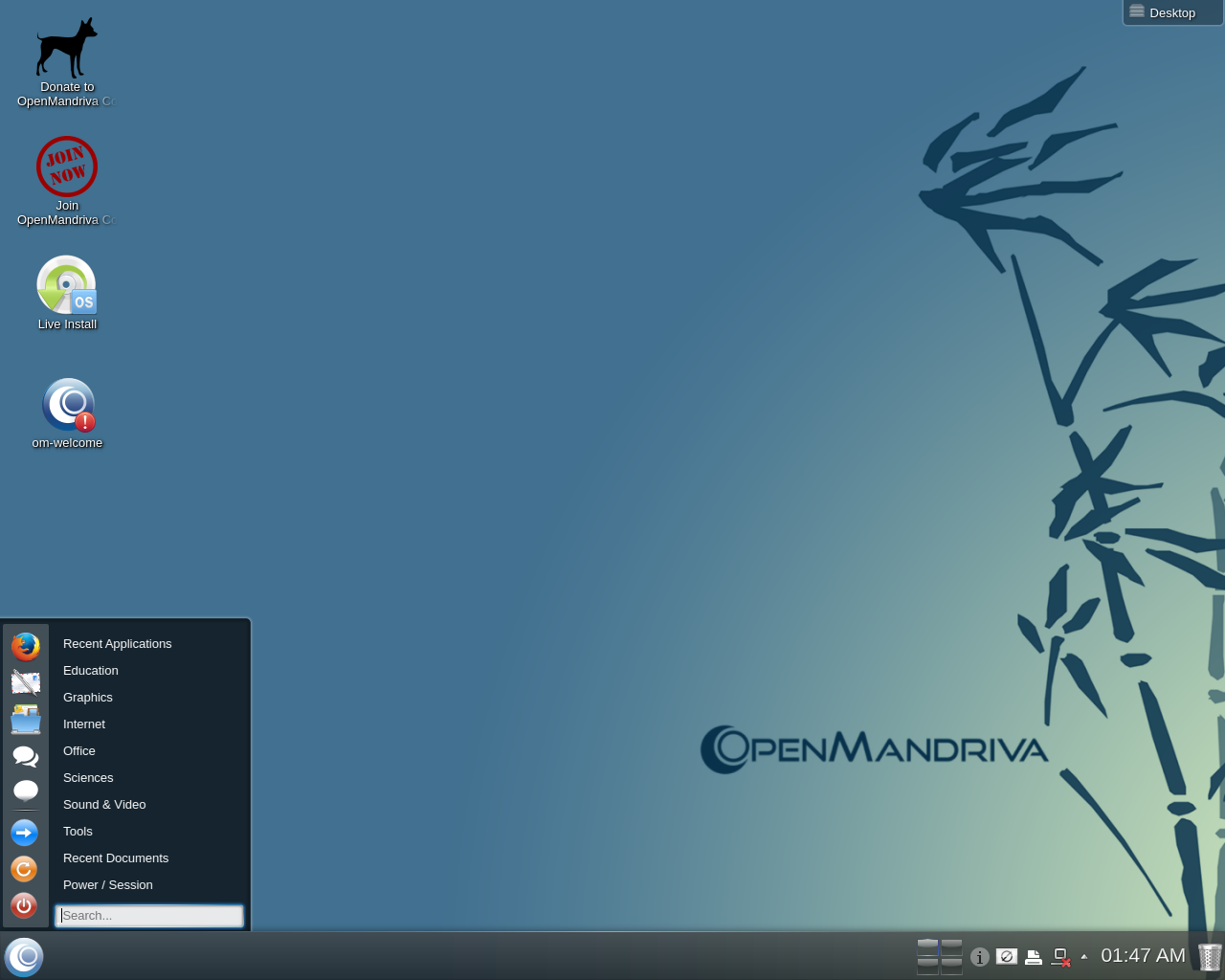Expand the Internet menu category

tap(84, 724)
